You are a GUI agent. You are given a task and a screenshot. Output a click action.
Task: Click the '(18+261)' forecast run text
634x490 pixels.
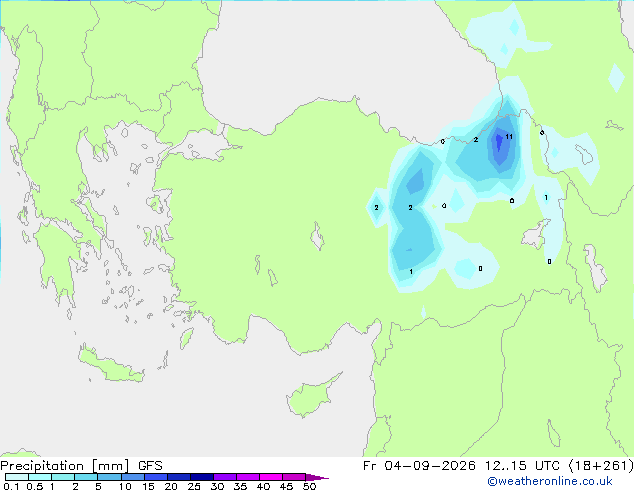(x=601, y=466)
